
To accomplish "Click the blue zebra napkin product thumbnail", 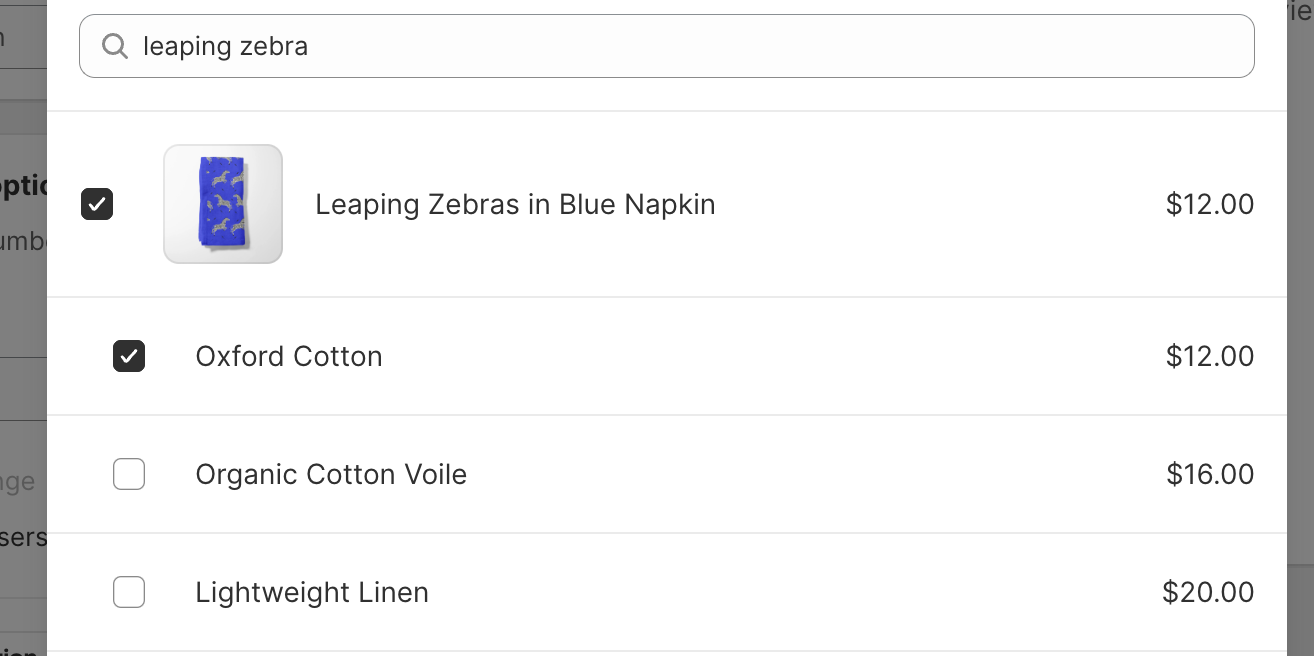I will tap(223, 204).
